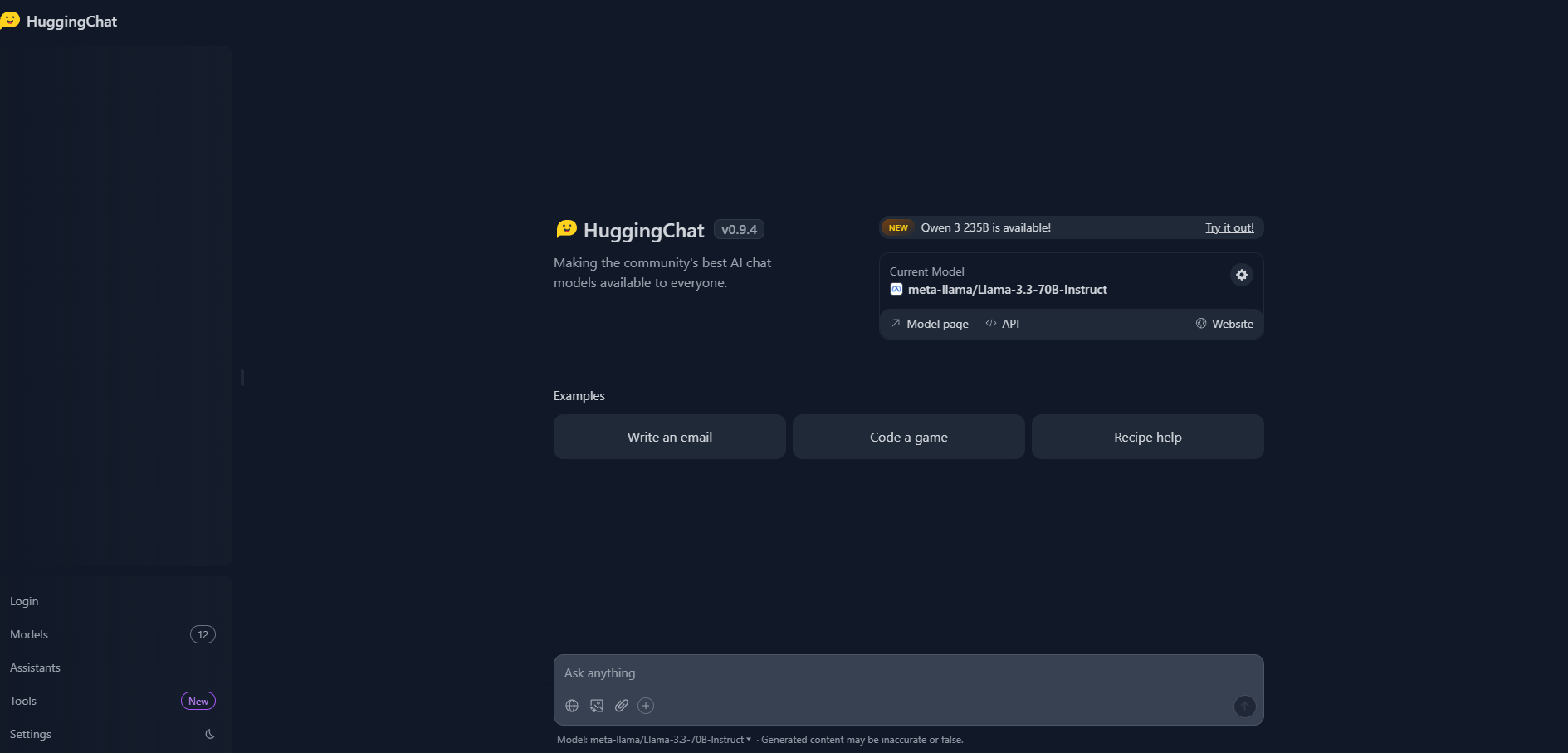Open more tools plus icon

[x=646, y=706]
